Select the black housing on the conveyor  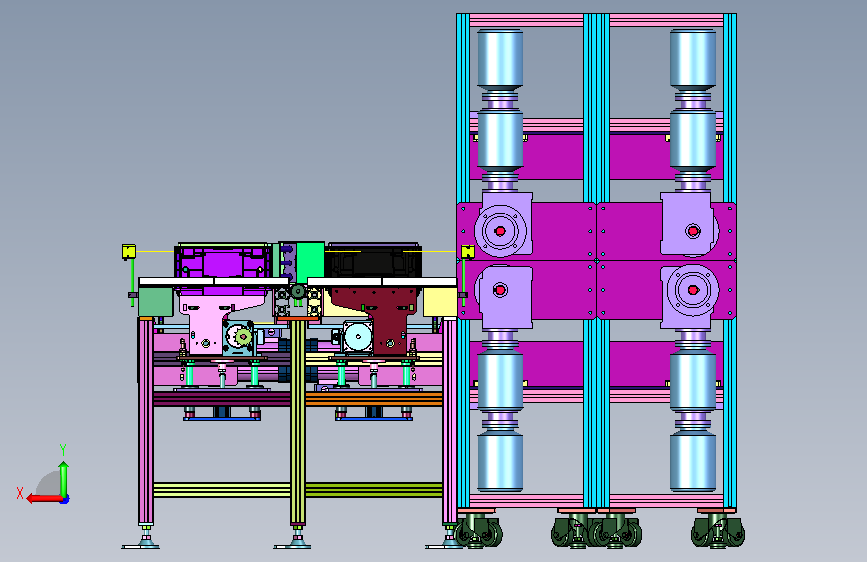(x=374, y=260)
